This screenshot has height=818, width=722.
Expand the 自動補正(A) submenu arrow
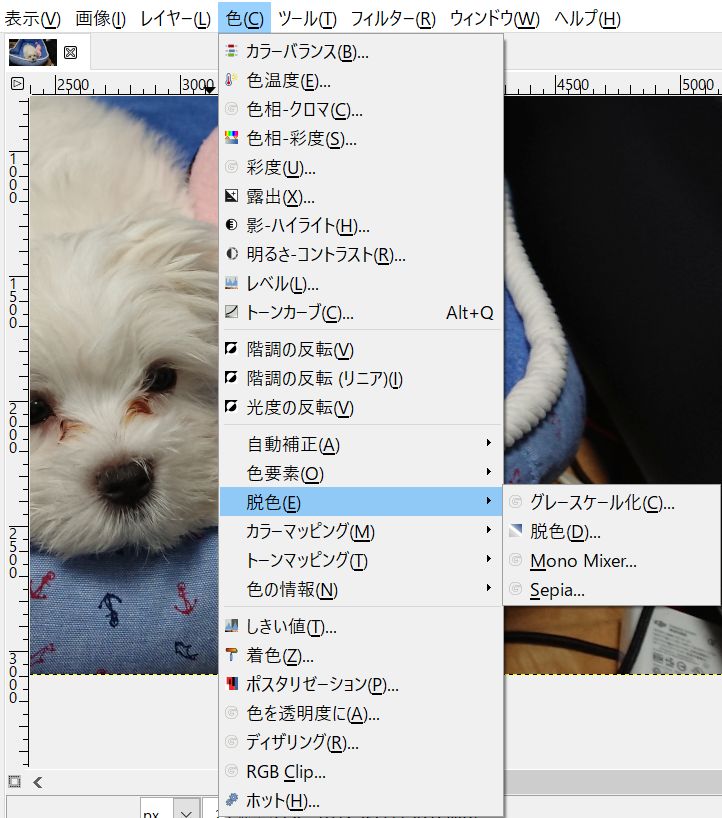[x=489, y=443]
